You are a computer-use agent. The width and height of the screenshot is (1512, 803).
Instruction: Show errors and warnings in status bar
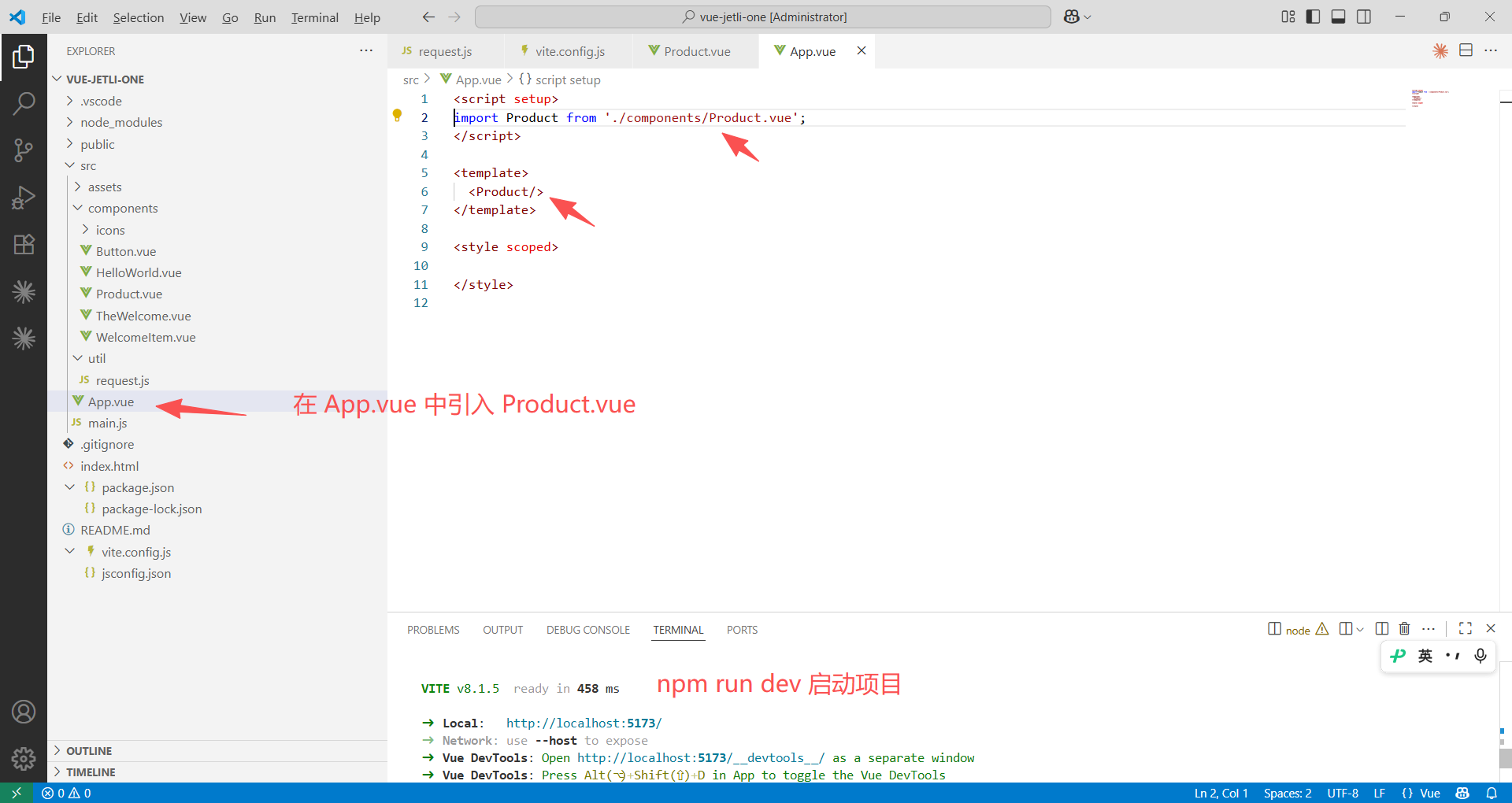[x=66, y=793]
